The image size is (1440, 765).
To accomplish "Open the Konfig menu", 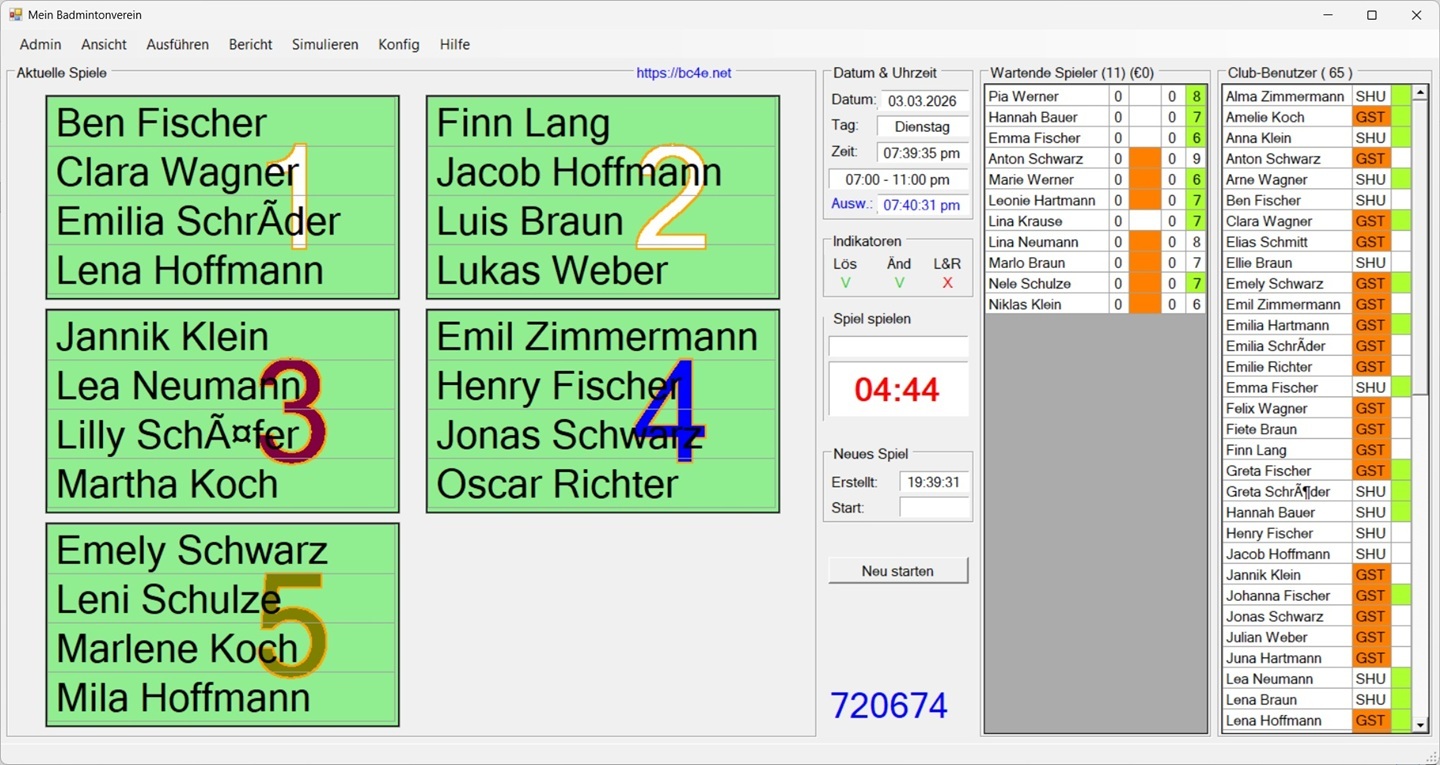I will pos(399,44).
